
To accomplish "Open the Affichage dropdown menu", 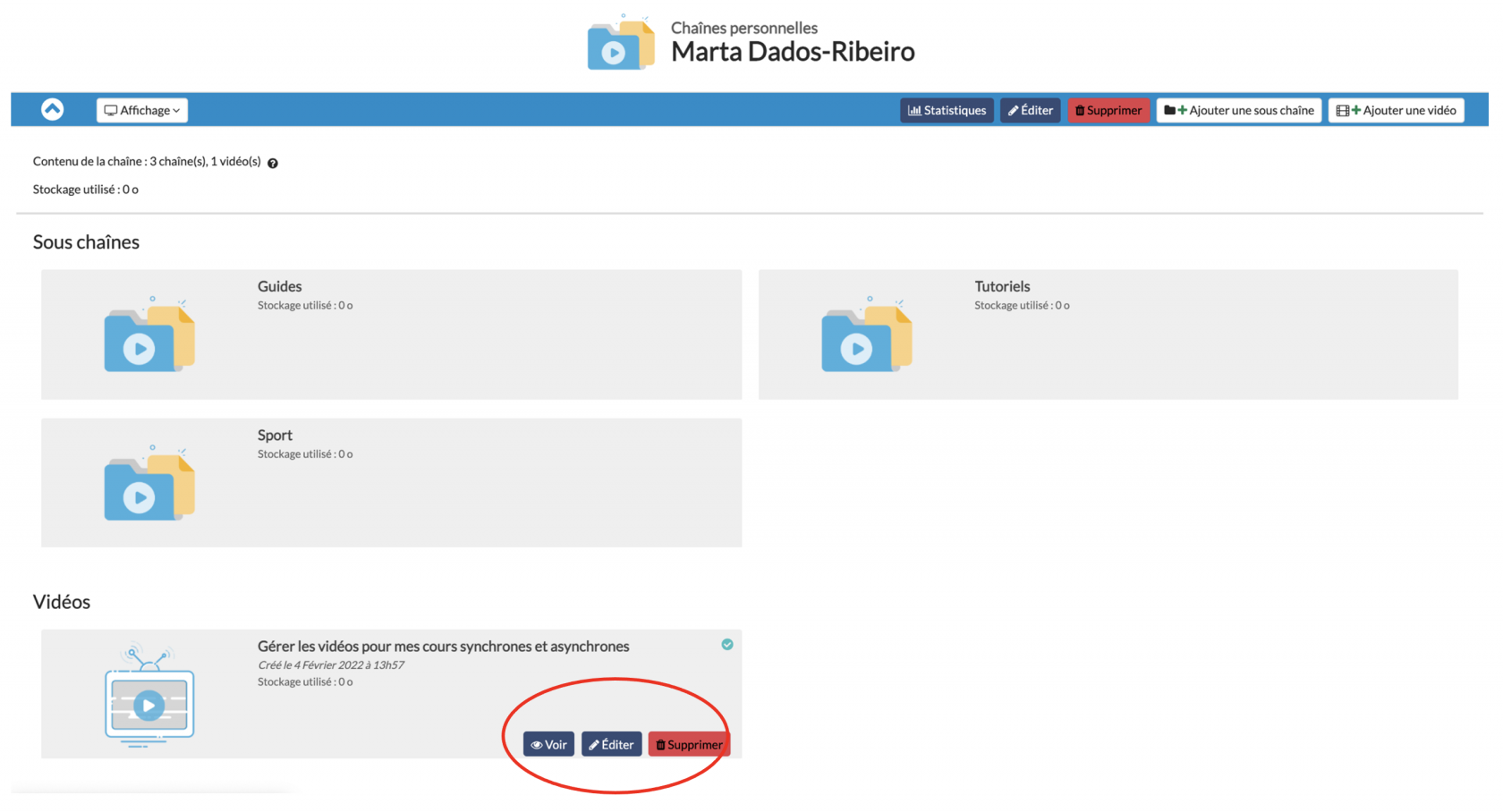I will (x=142, y=110).
